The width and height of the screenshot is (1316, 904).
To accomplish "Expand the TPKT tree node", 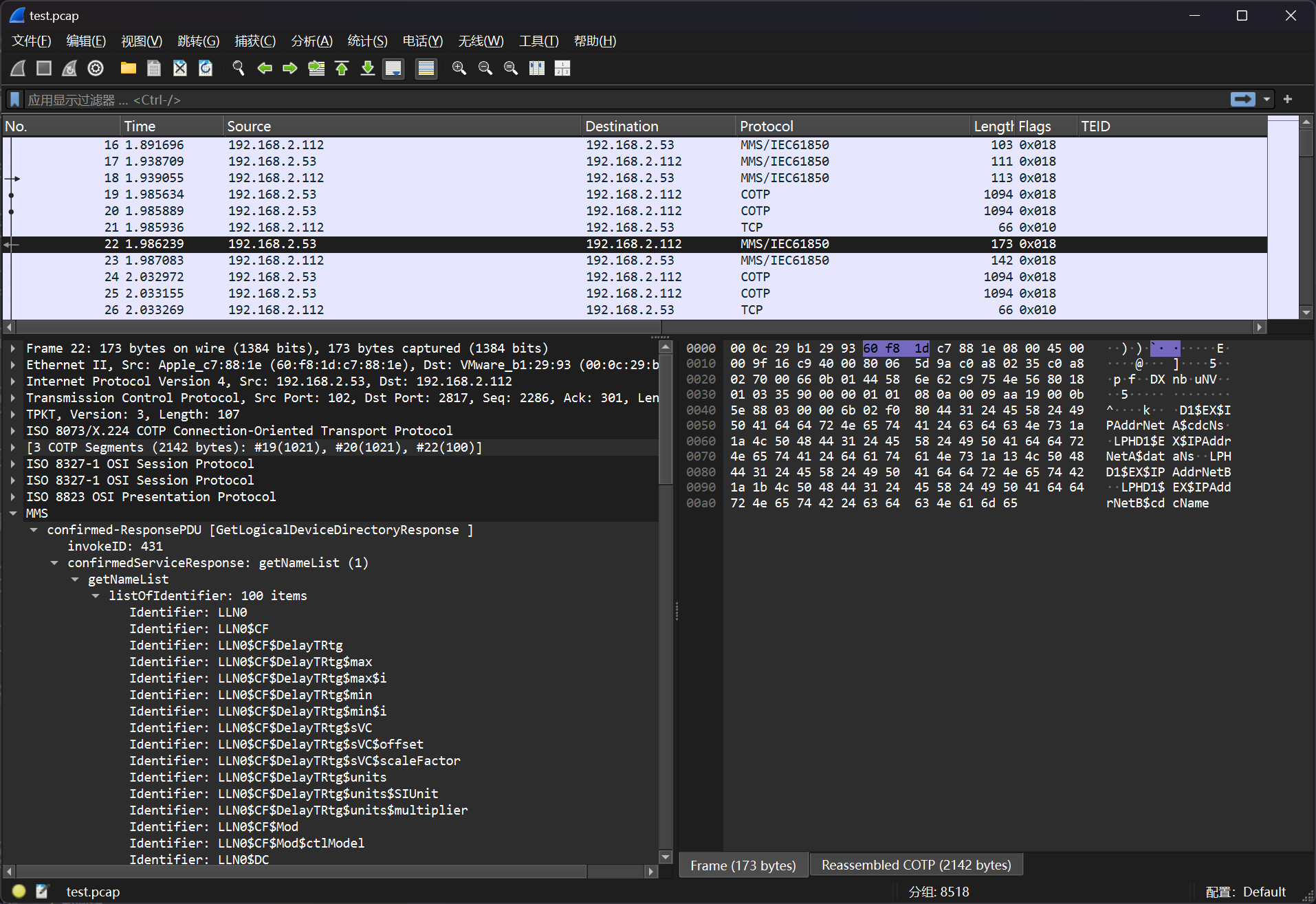I will (x=13, y=415).
